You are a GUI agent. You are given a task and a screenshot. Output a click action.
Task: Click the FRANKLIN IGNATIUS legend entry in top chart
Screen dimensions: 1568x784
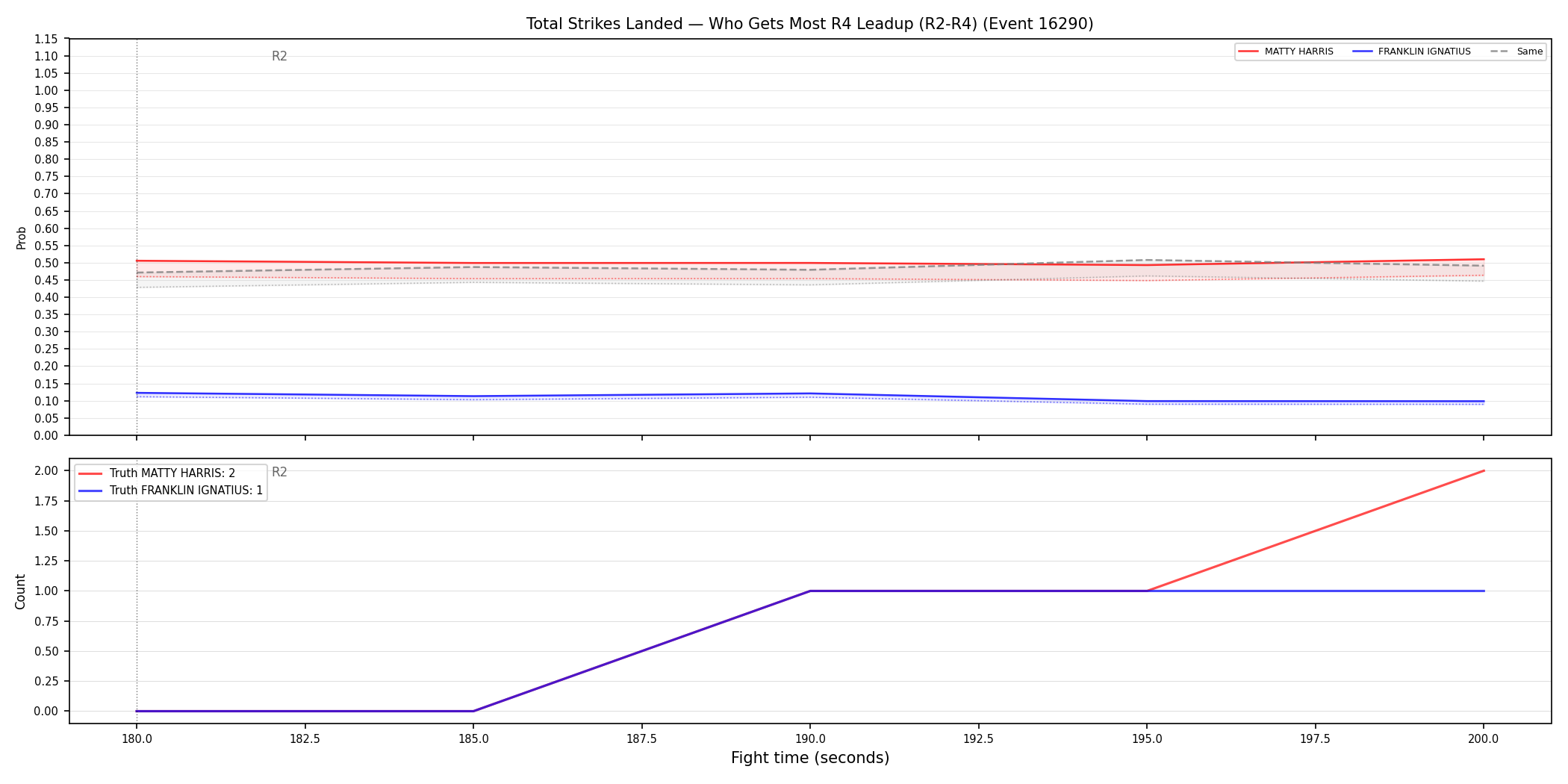pos(1411,52)
